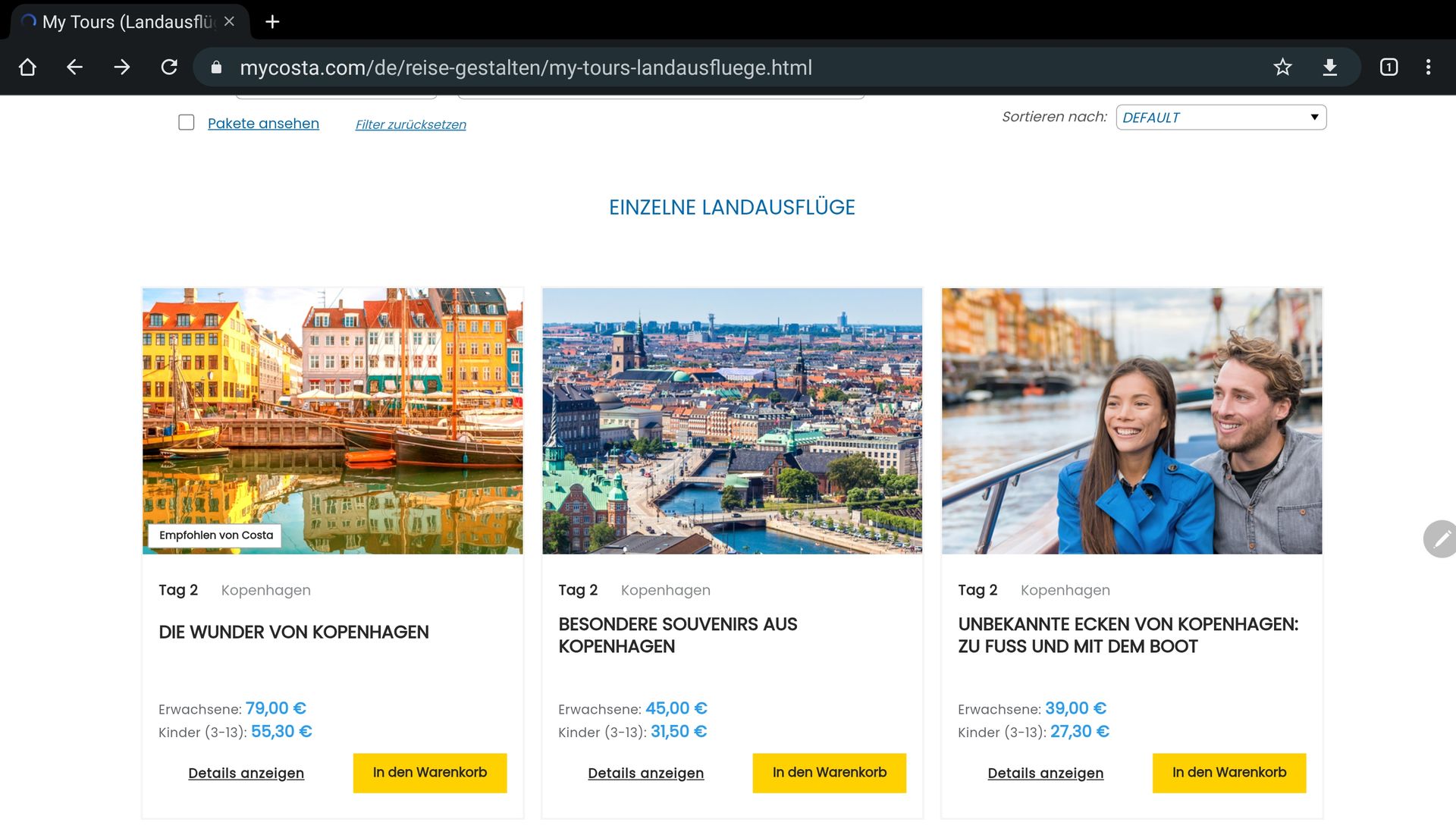Click the floating pencil edit icon
Screen dimensions: 1456x838
coord(1441,539)
